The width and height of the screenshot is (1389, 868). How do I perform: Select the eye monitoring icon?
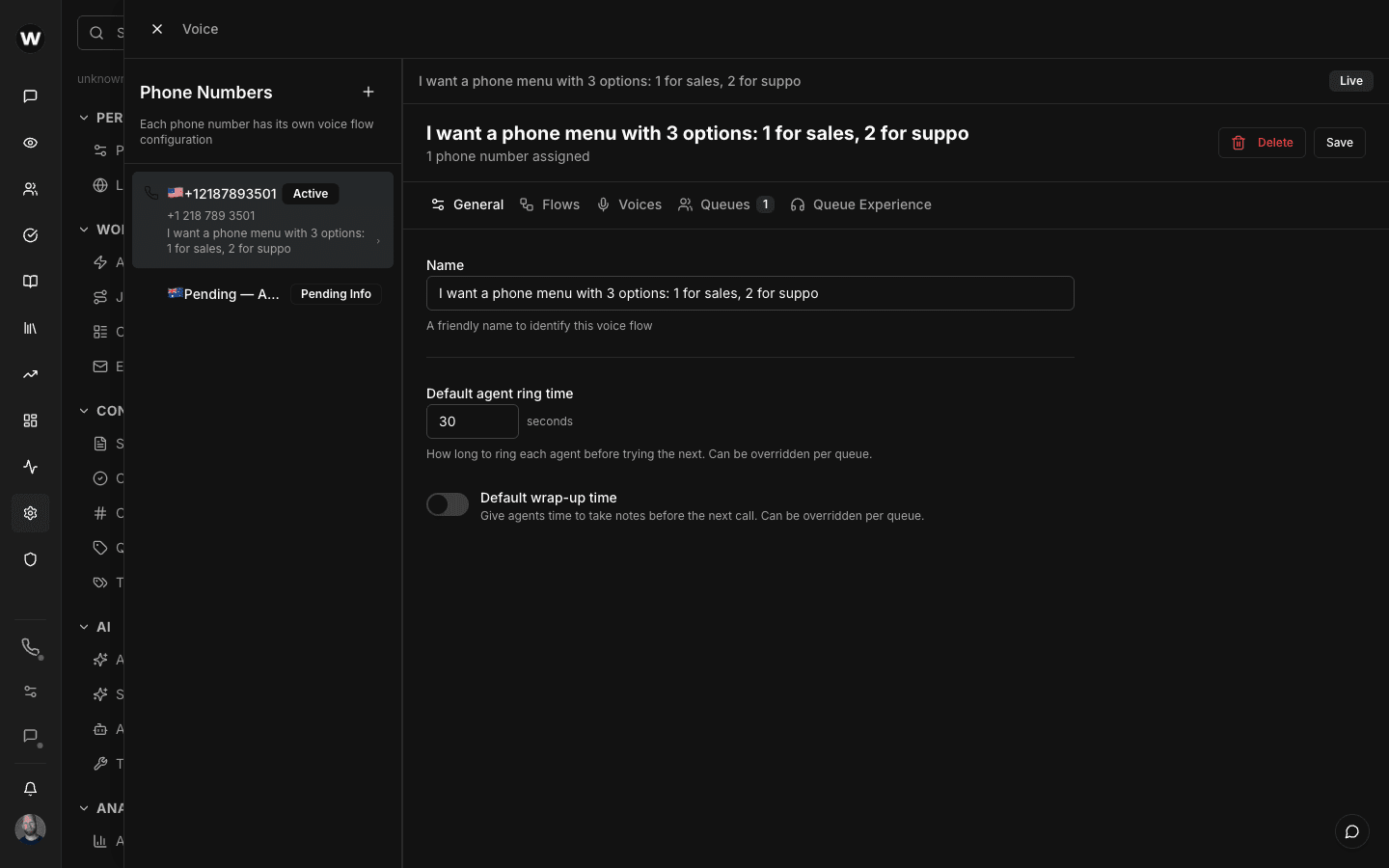(30, 142)
